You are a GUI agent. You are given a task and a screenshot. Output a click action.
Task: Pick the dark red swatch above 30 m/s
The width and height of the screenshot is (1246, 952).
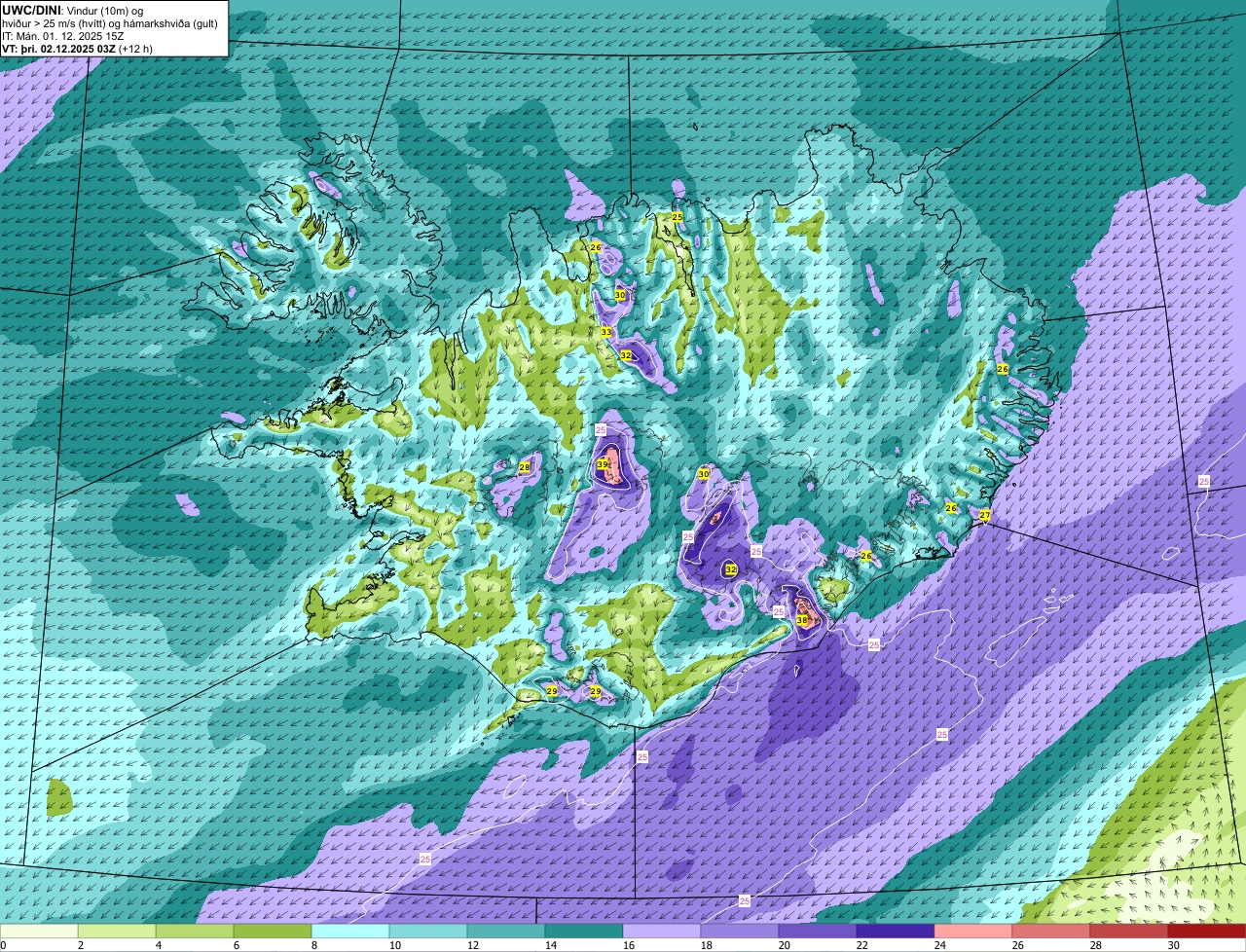(1207, 932)
